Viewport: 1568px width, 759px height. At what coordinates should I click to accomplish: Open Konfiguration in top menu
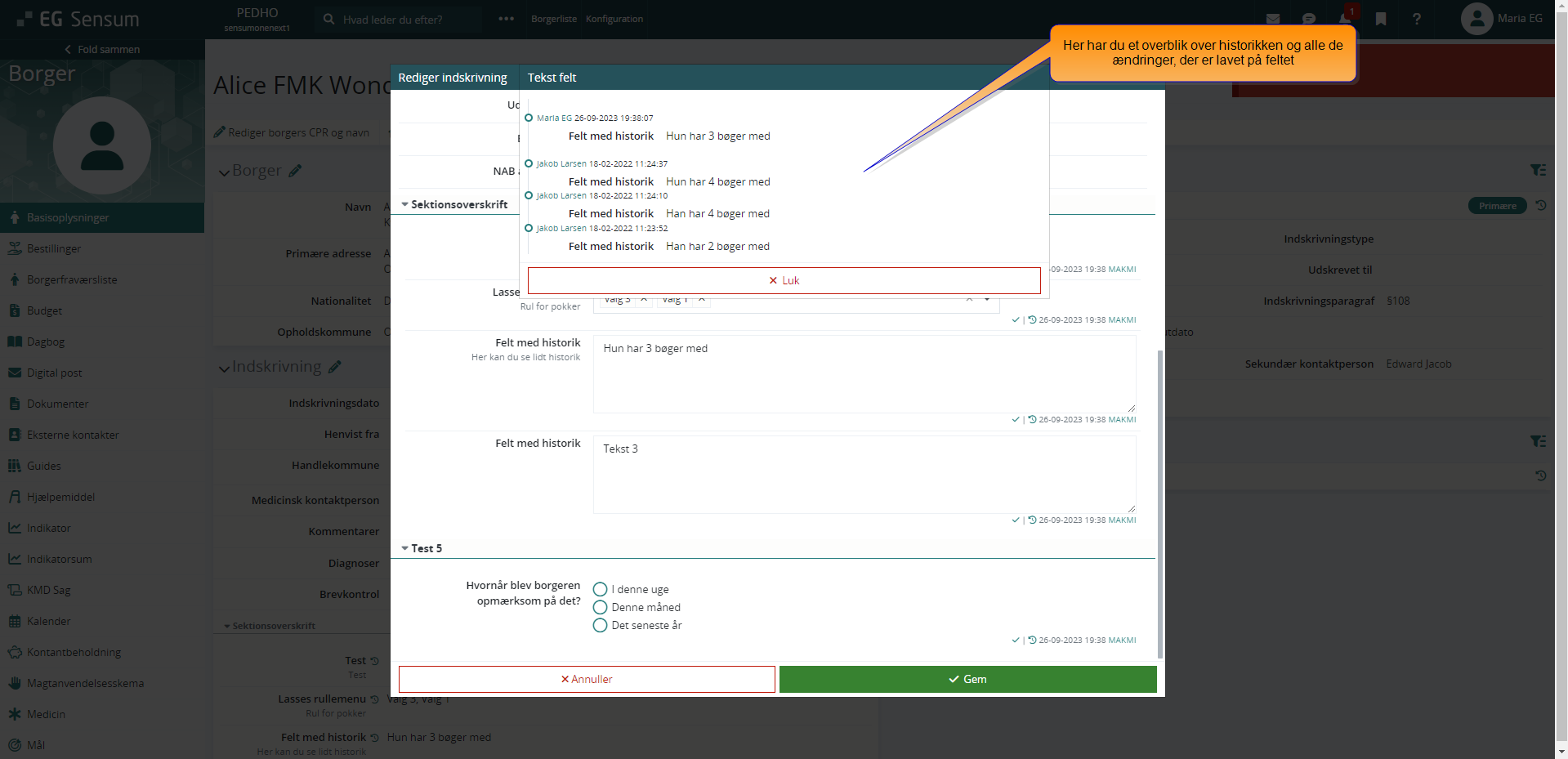[x=614, y=19]
